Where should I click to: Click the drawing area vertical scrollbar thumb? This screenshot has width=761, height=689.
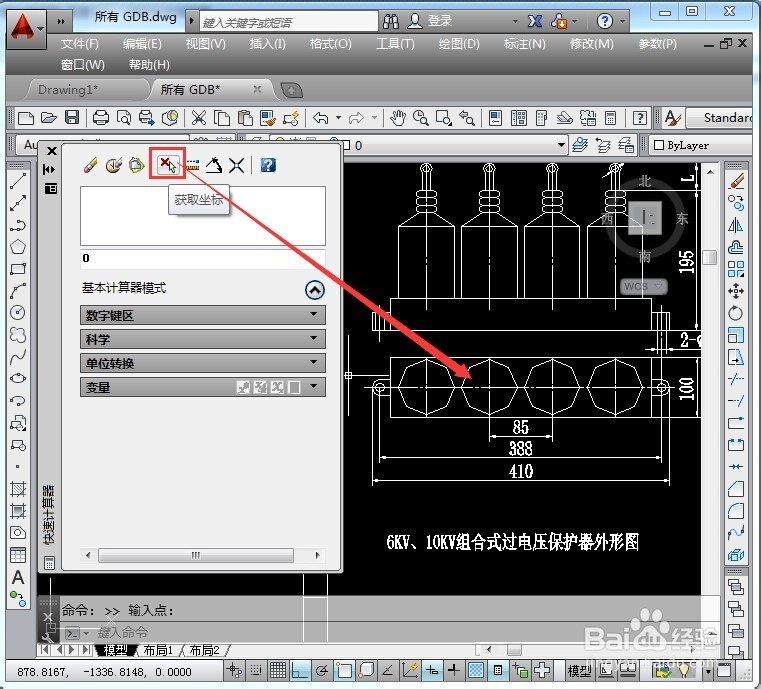(x=710, y=257)
